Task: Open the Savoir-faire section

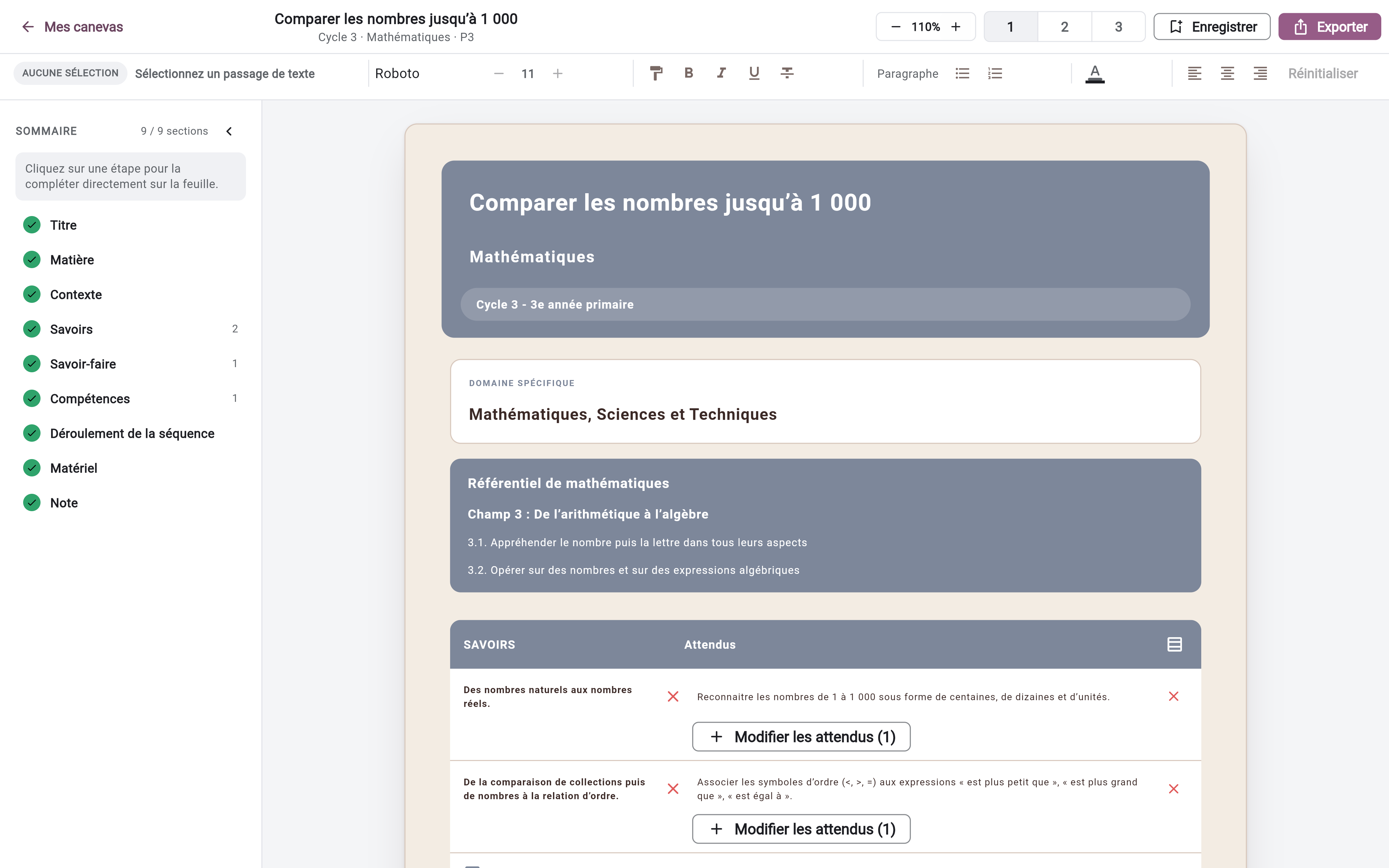Action: tap(130, 364)
